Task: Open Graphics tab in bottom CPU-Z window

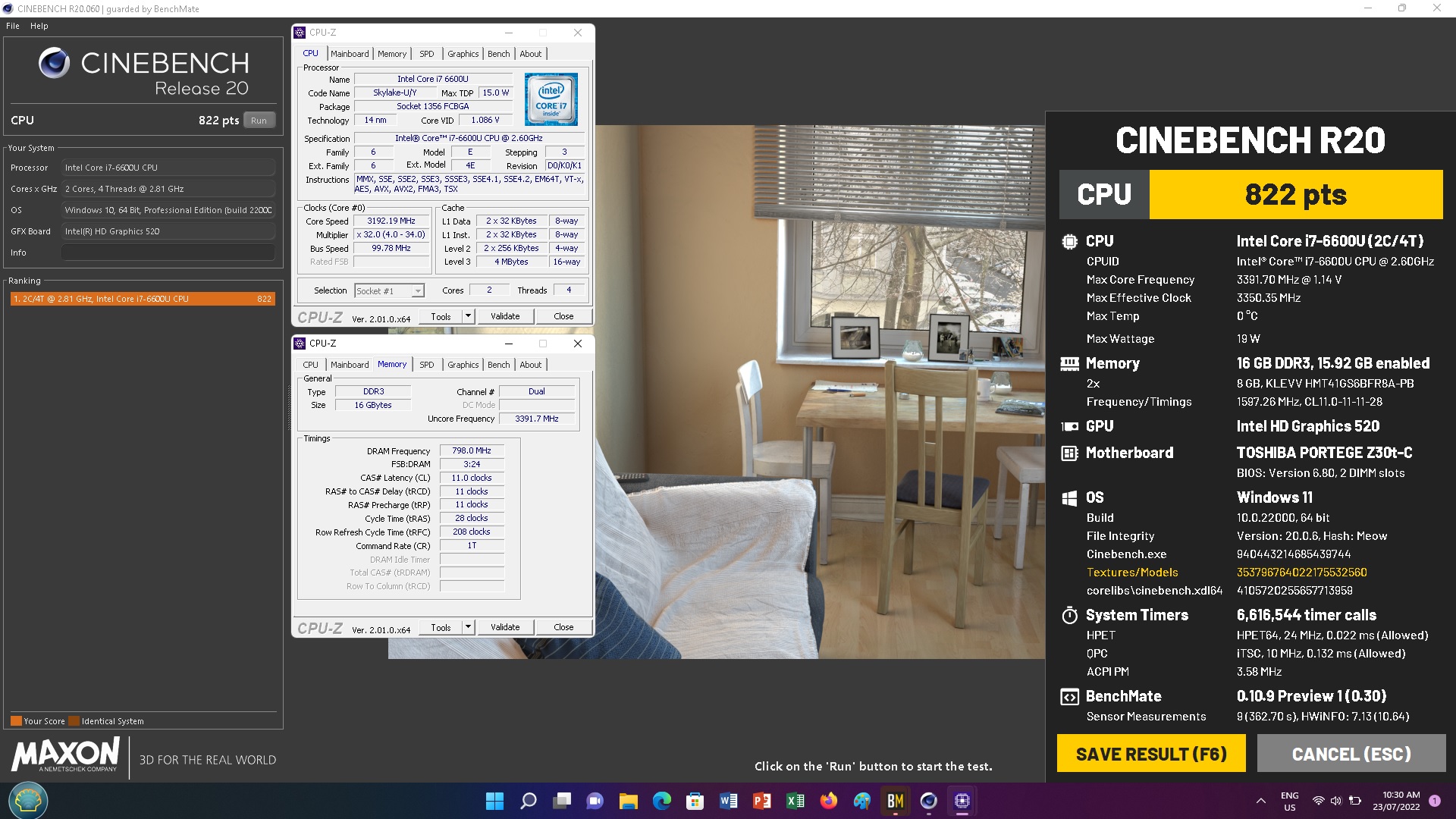Action: pyautogui.click(x=463, y=365)
